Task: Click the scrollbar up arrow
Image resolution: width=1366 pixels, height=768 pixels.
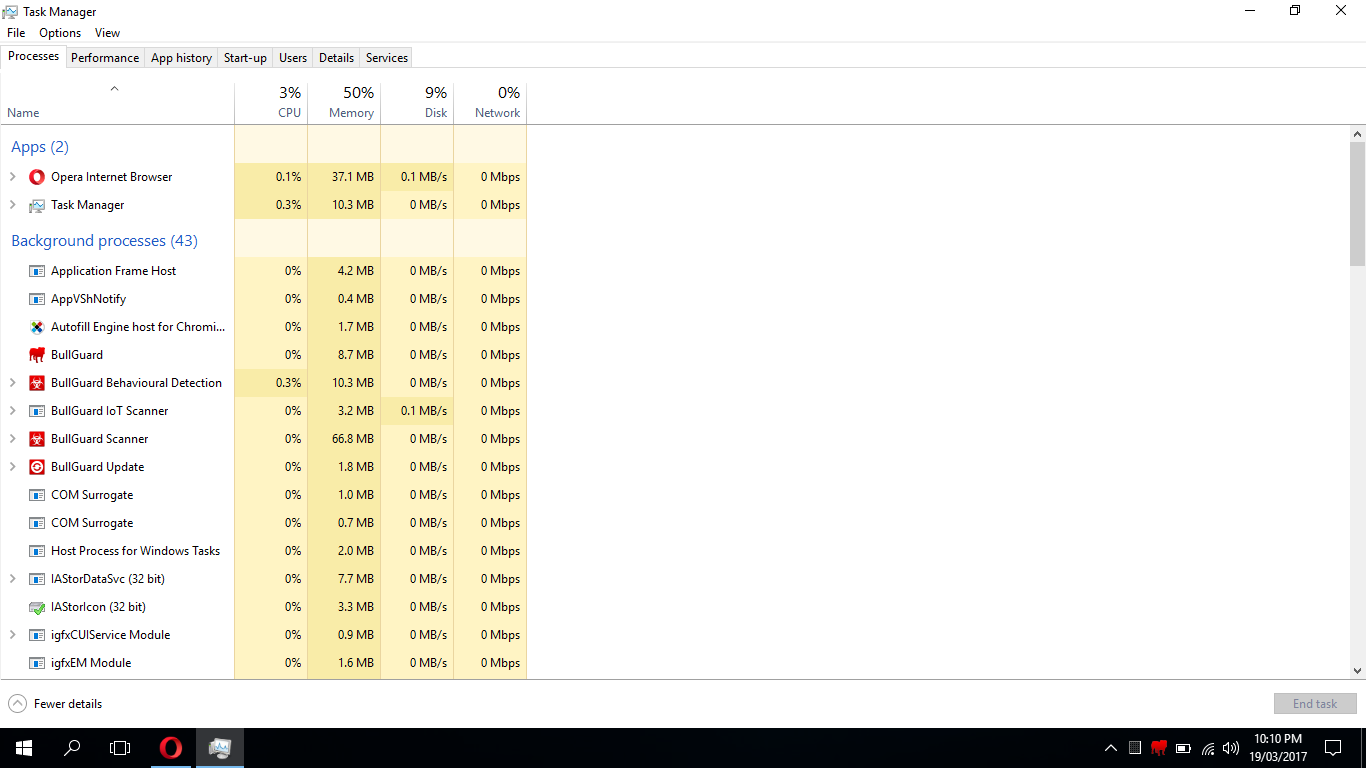Action: tap(1357, 133)
